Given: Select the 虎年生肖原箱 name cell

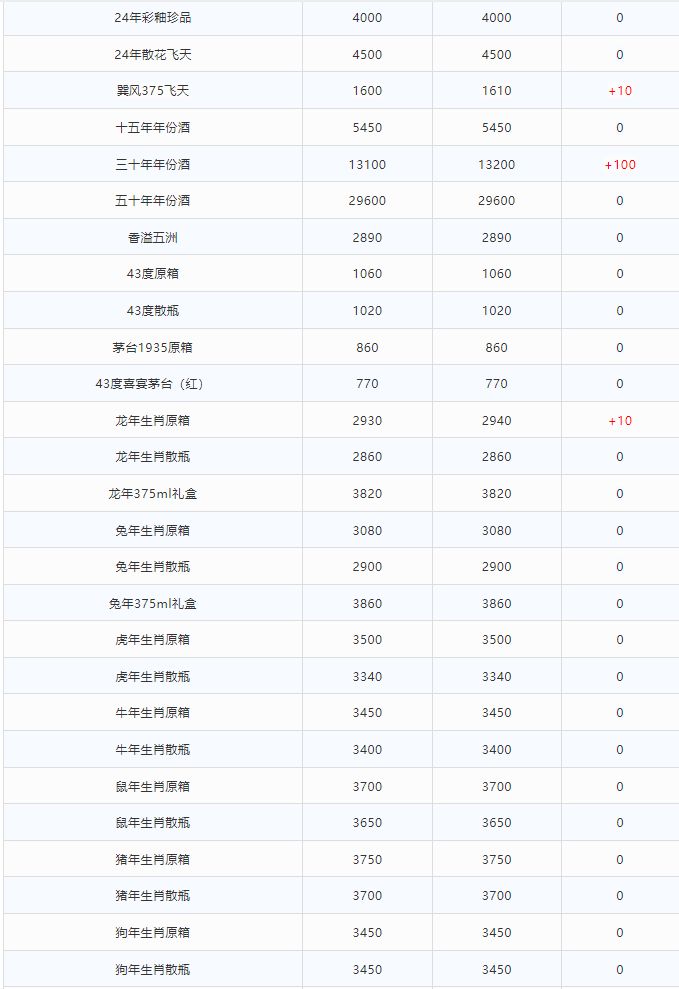Looking at the screenshot, I should [x=153, y=640].
